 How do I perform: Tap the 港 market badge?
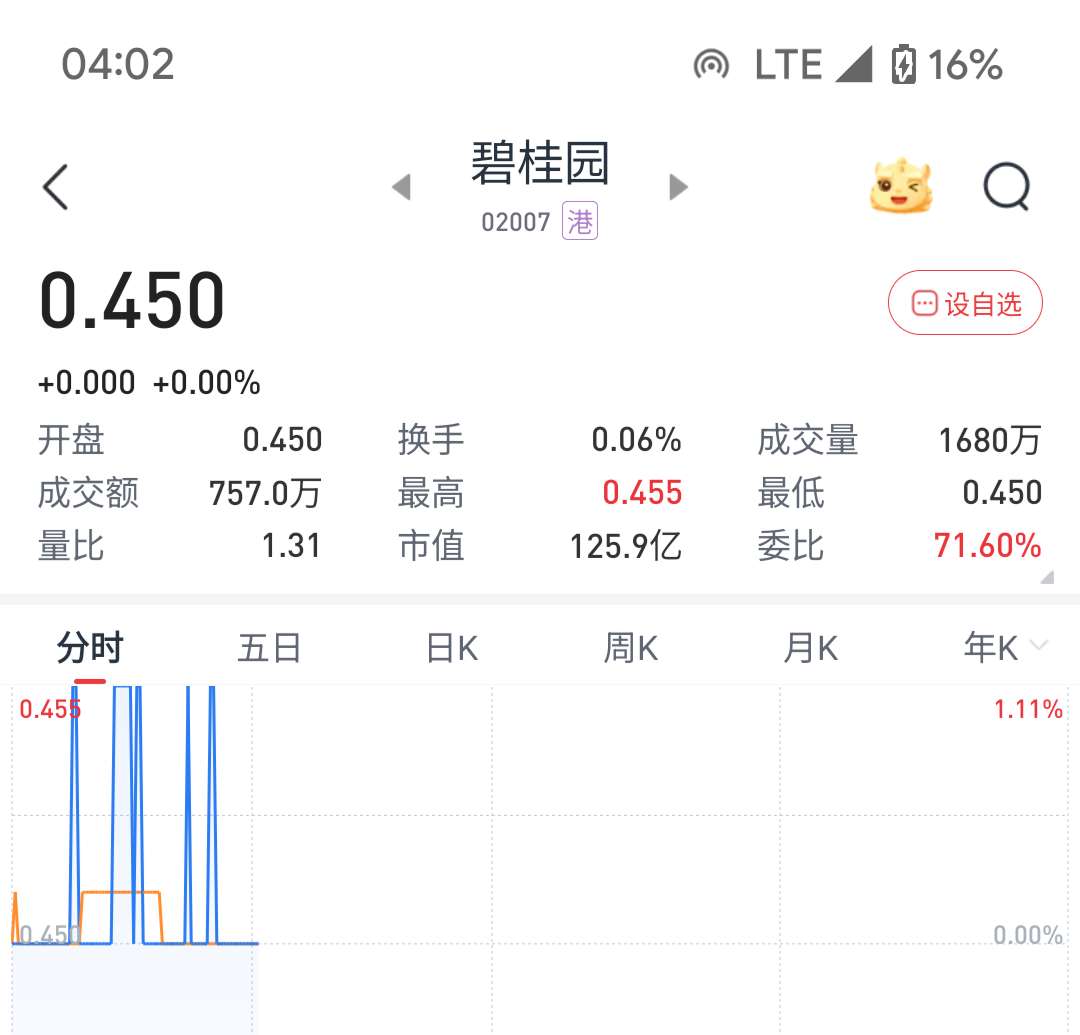pyautogui.click(x=580, y=221)
